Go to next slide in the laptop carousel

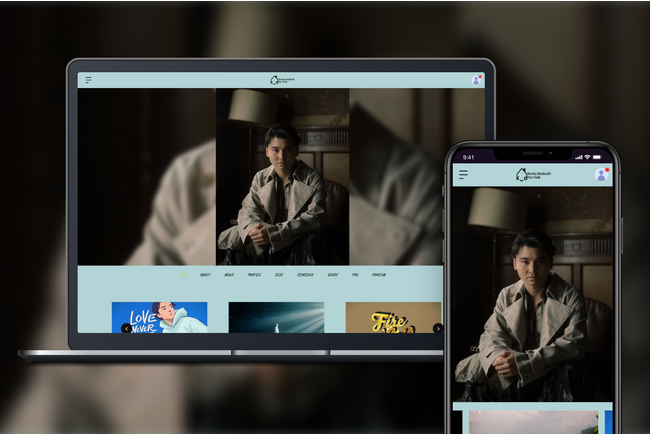pyautogui.click(x=438, y=328)
